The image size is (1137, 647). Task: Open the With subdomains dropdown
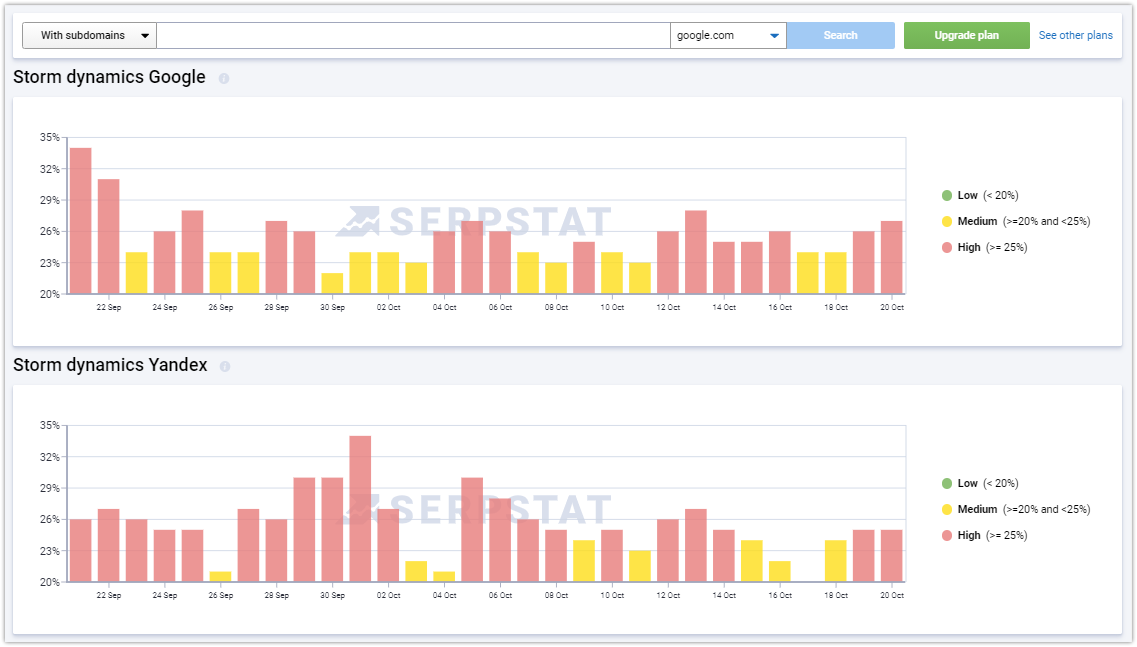point(89,36)
